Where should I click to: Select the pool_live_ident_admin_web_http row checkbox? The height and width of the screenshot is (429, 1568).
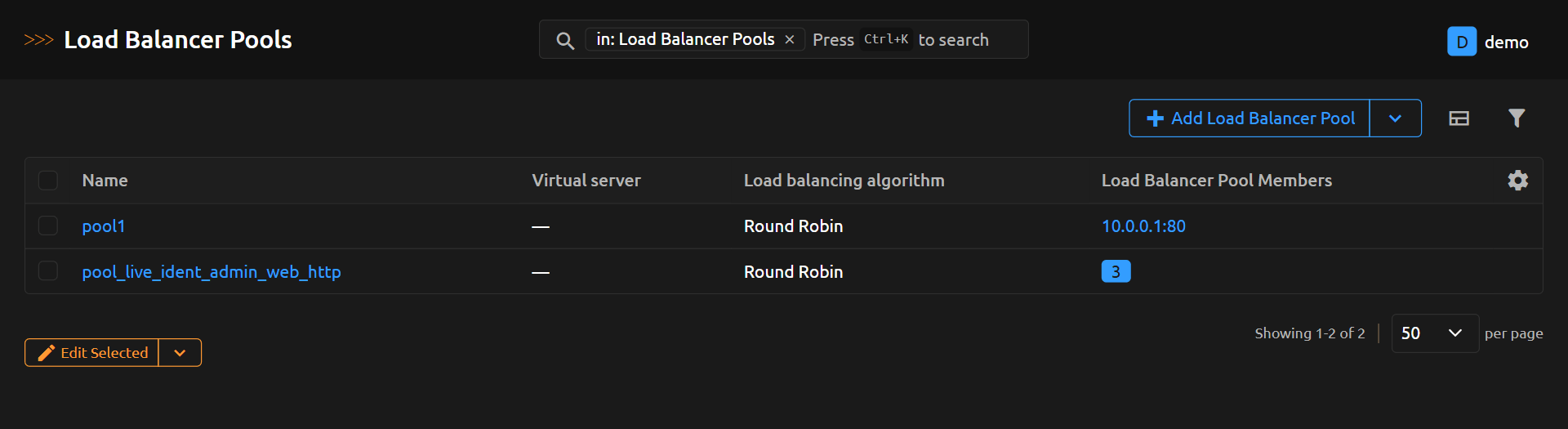pos(48,271)
